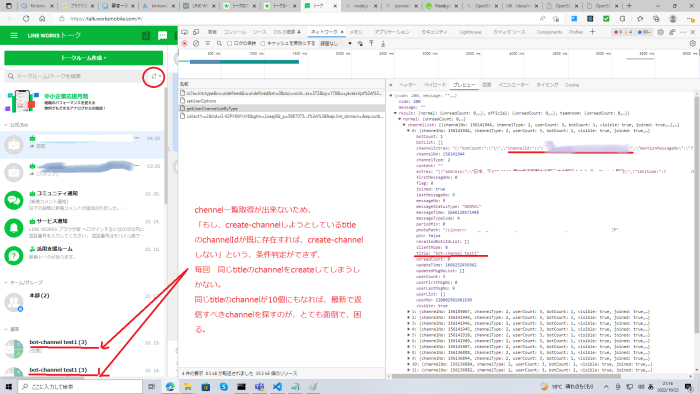Click the Windows taskbar search box
This screenshot has width=700, height=394.
80,386
